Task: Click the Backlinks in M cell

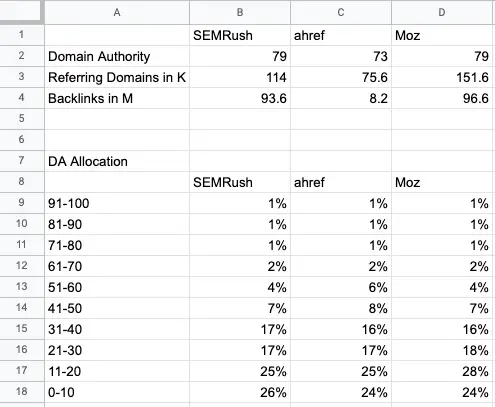Action: click(x=117, y=98)
